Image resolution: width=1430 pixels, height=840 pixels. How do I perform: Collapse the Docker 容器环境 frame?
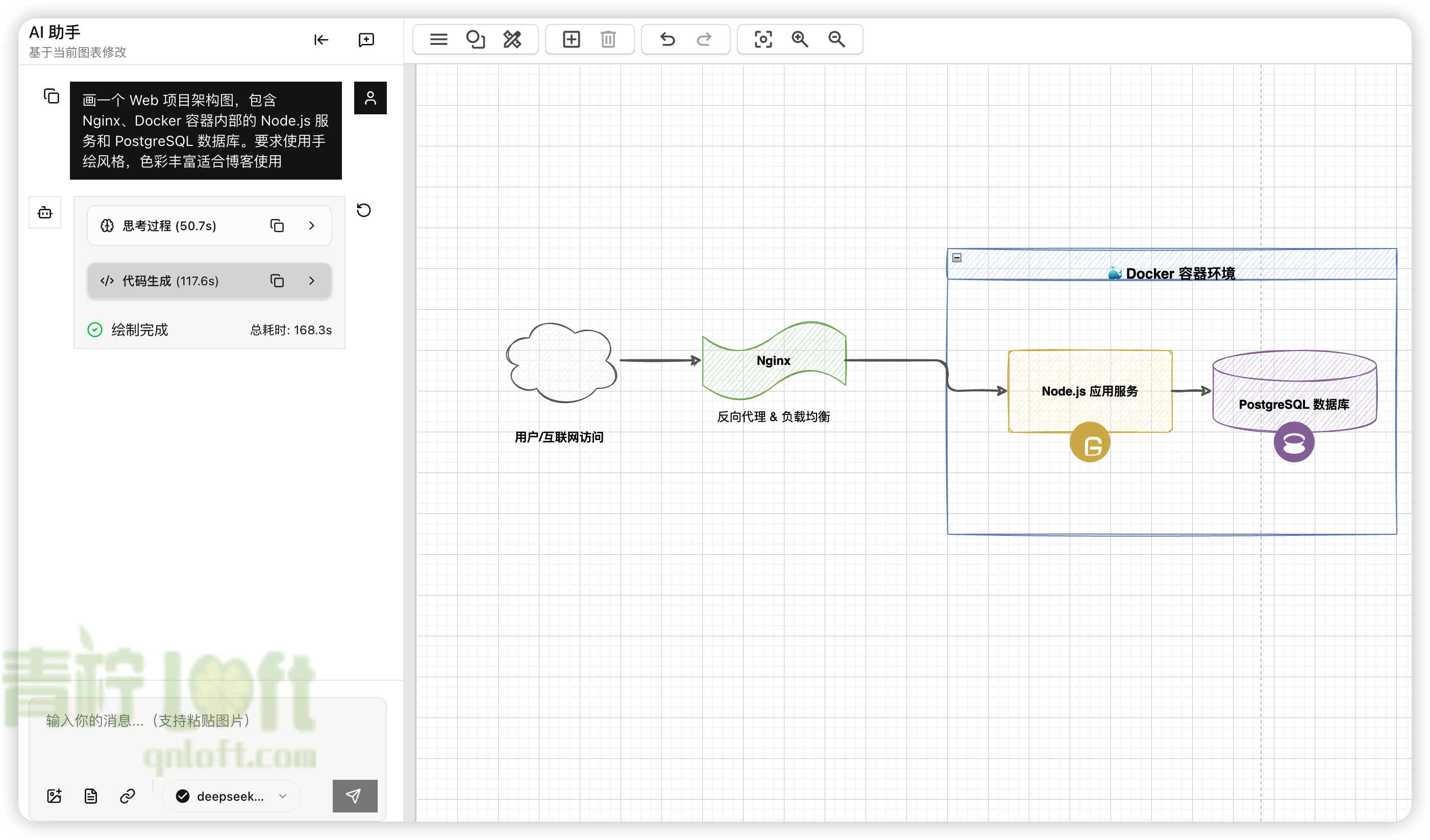(x=957, y=257)
